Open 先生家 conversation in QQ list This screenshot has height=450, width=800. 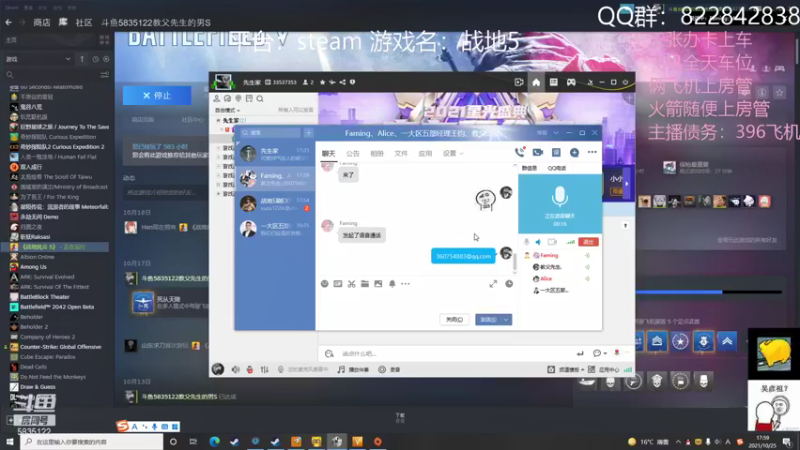[275, 154]
